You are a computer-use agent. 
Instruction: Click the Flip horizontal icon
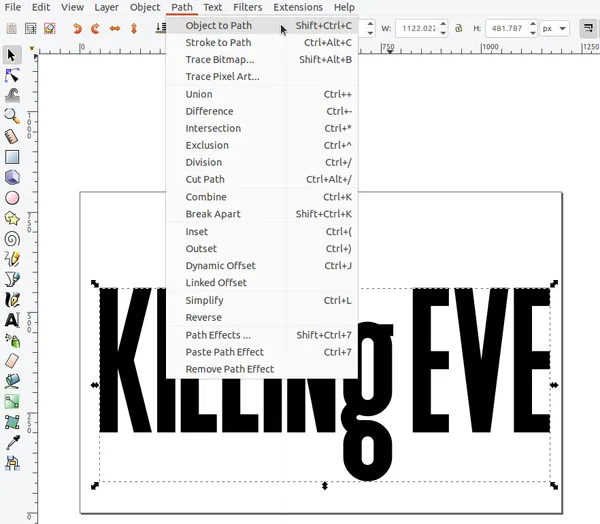coord(115,28)
